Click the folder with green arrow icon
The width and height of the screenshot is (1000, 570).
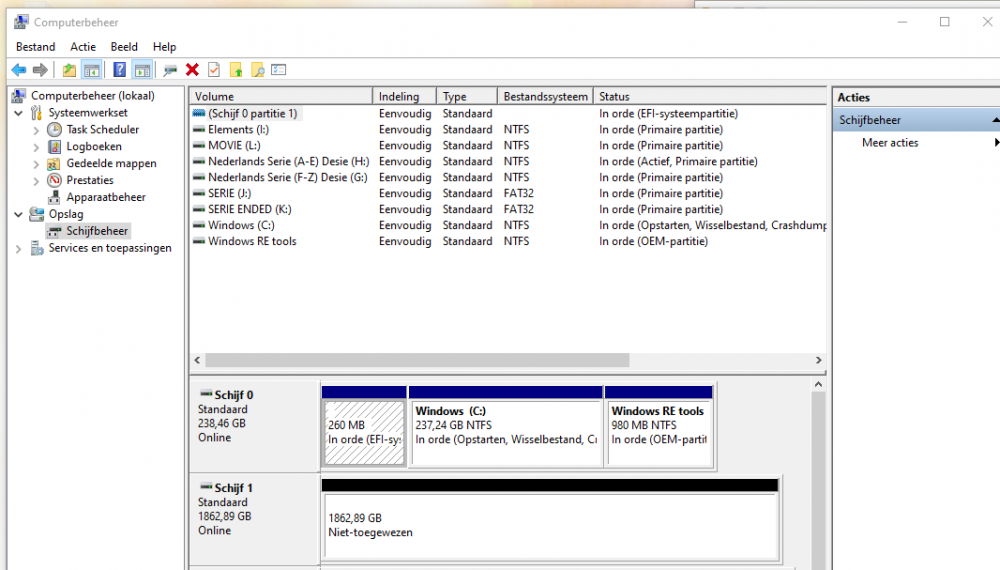(x=236, y=69)
